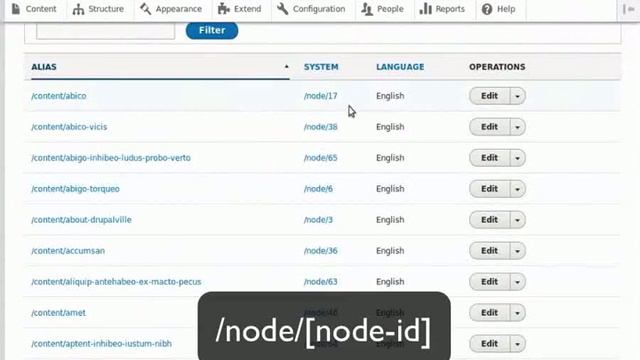Screen dimensions: 640x360
Task: Expand operations dropdown for /content/accumsan
Action: coord(518,251)
